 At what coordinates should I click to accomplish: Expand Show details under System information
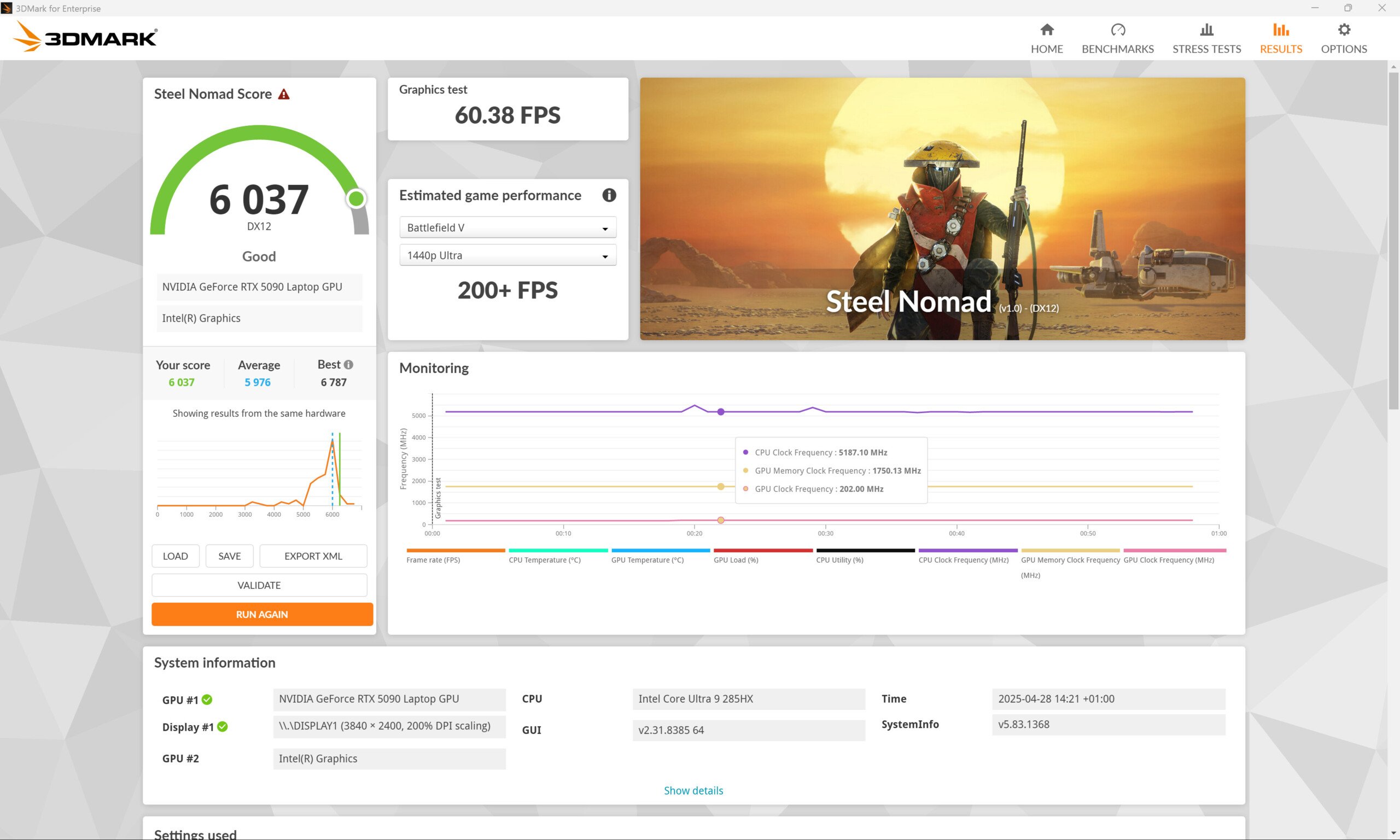tap(693, 790)
